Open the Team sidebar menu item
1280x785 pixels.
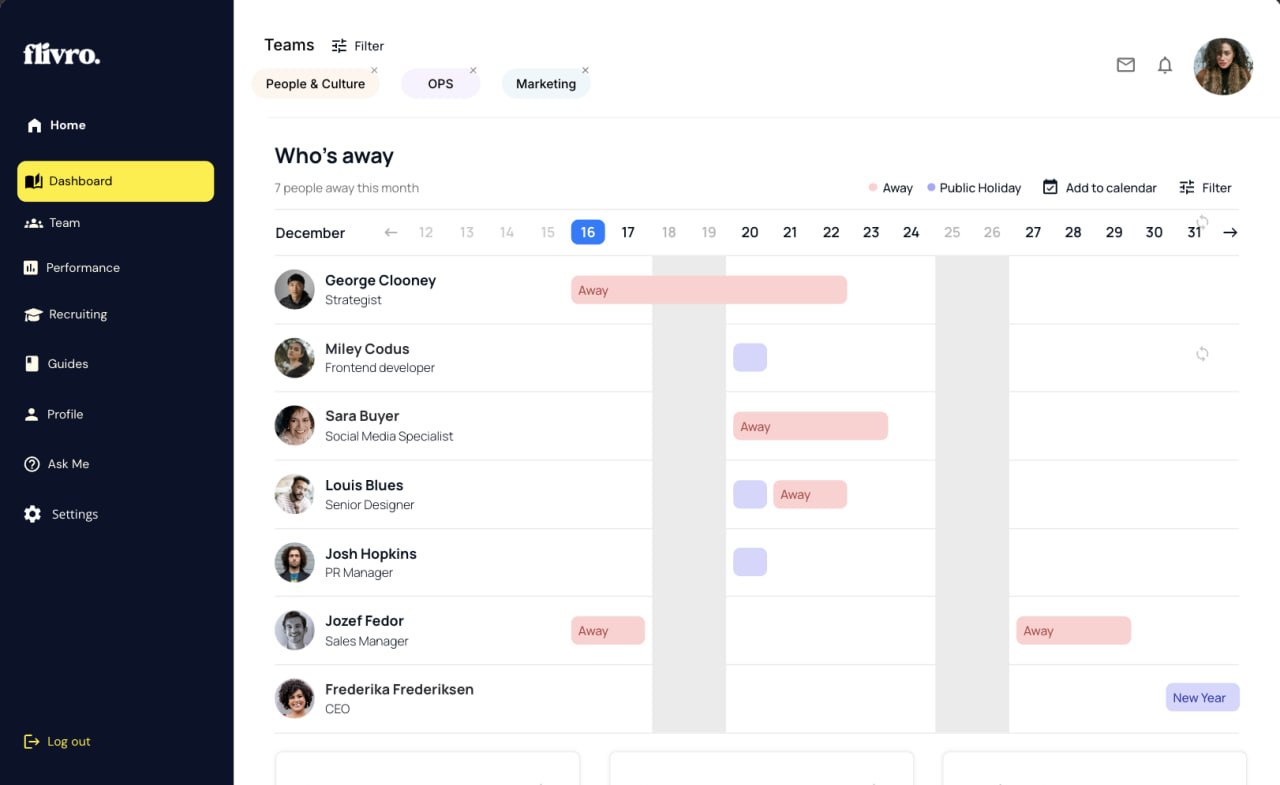[52, 223]
